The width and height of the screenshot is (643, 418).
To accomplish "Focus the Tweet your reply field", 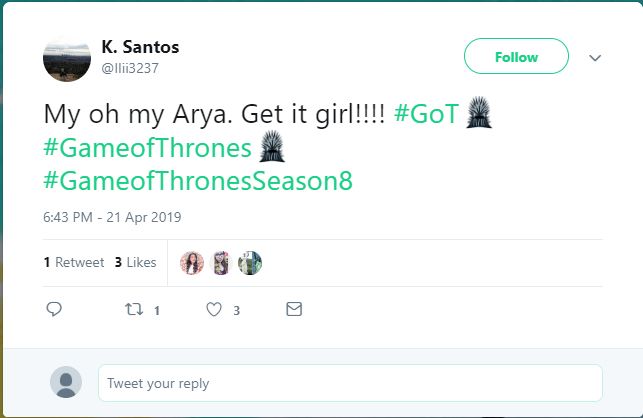I will click(x=350, y=383).
